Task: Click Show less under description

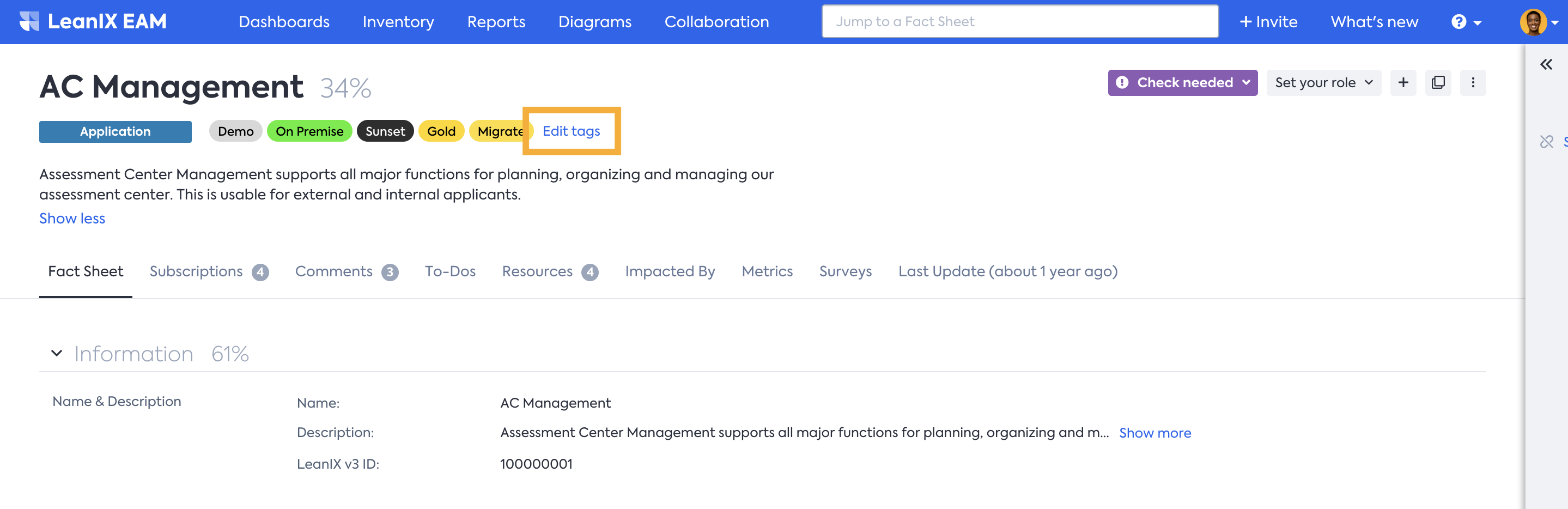Action: coord(72,219)
